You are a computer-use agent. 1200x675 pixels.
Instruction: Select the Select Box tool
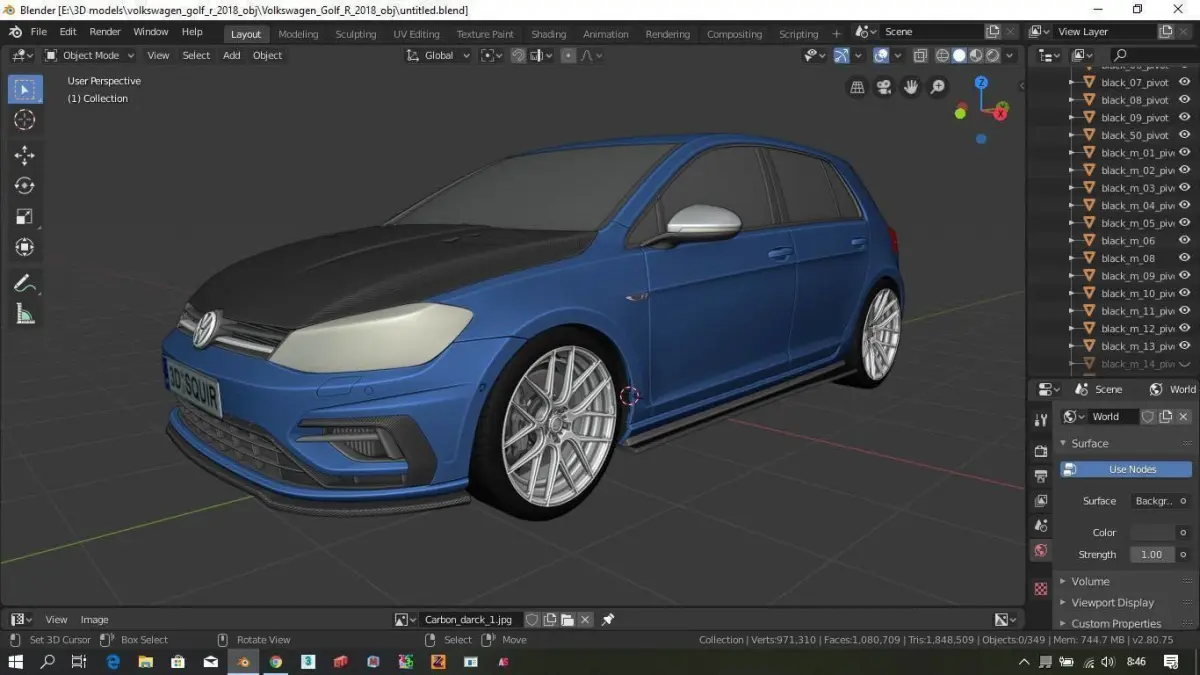[x=25, y=90]
